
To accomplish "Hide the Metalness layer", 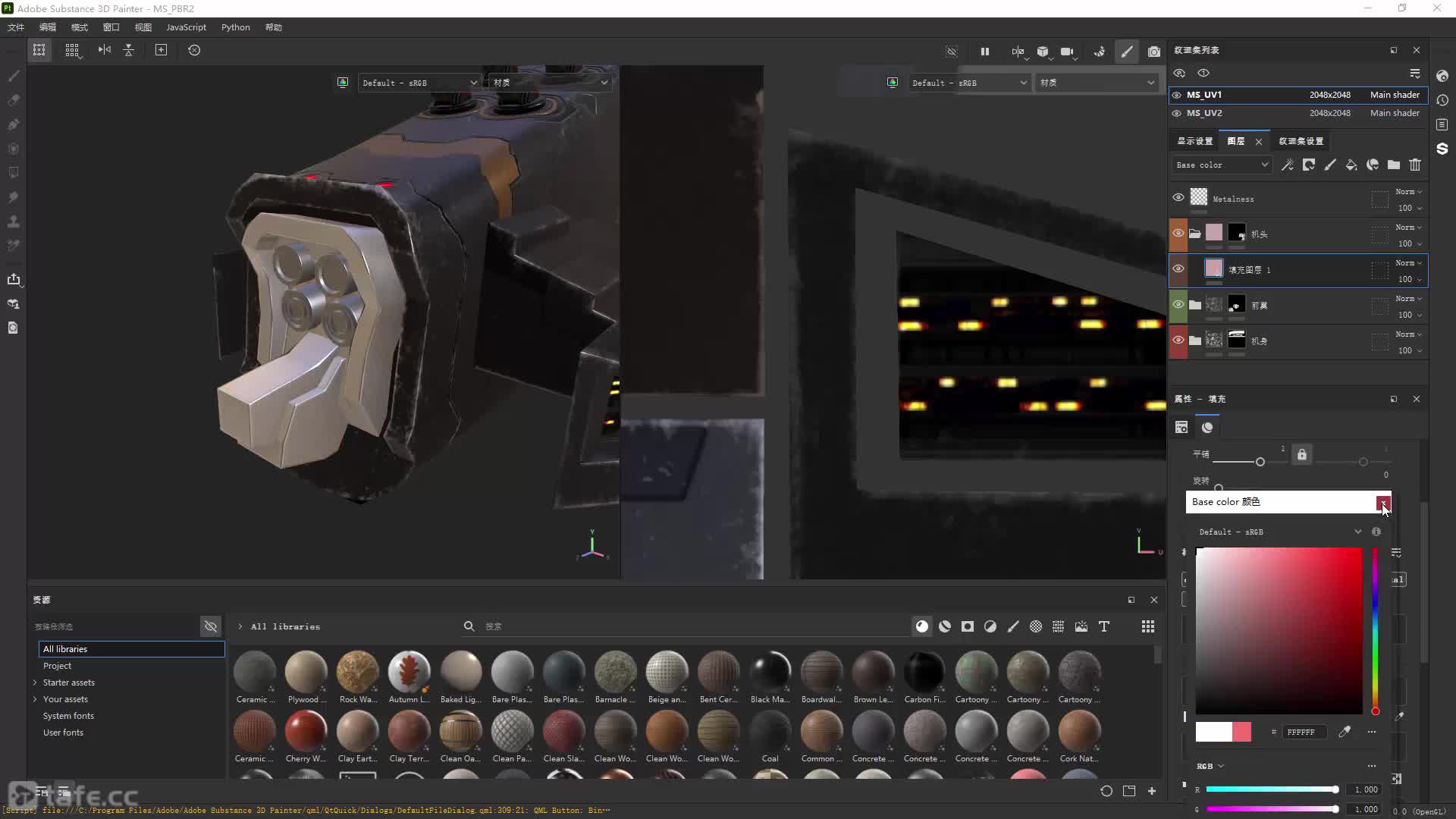I will click(1178, 197).
